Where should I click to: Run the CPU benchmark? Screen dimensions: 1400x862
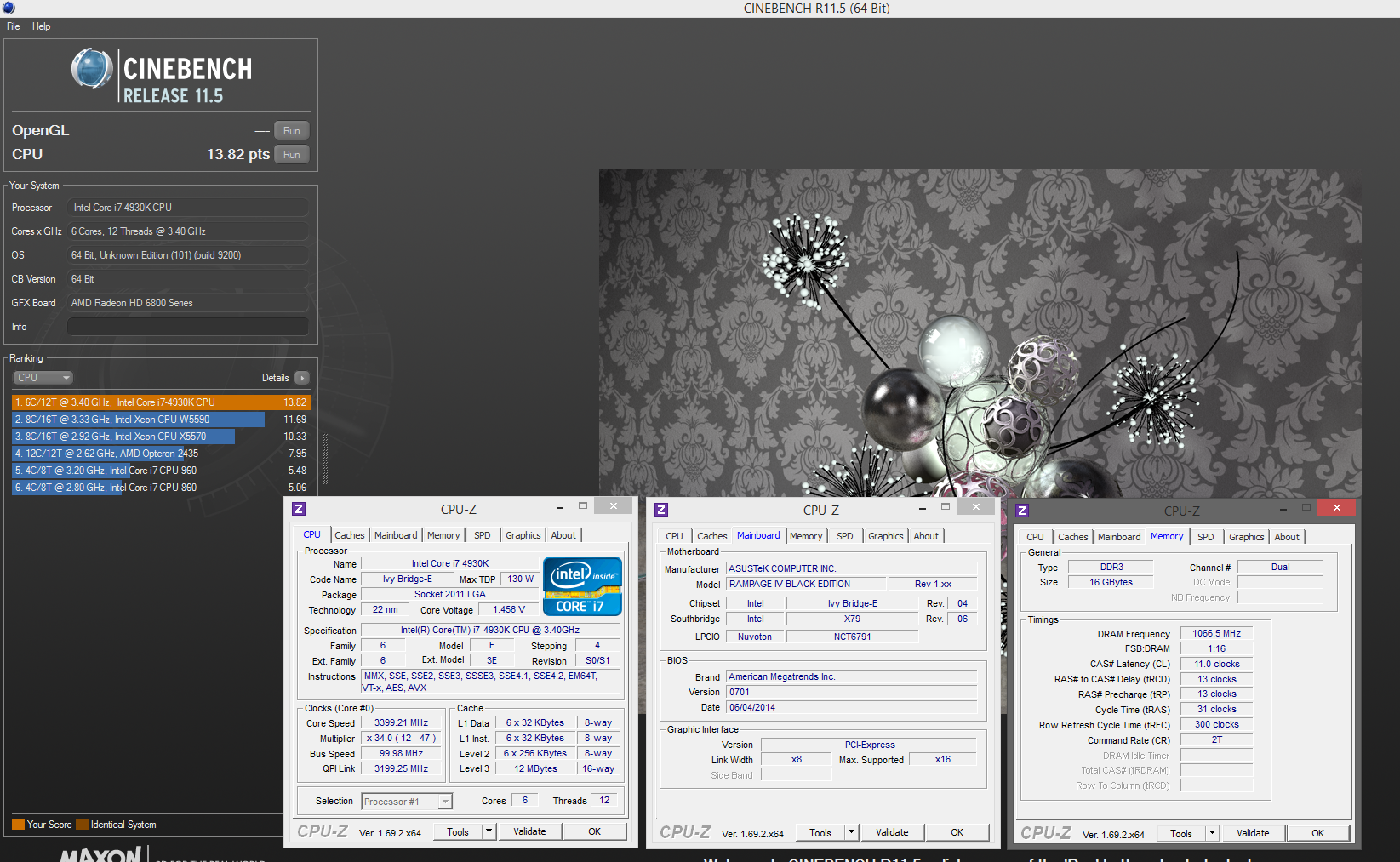click(x=291, y=155)
